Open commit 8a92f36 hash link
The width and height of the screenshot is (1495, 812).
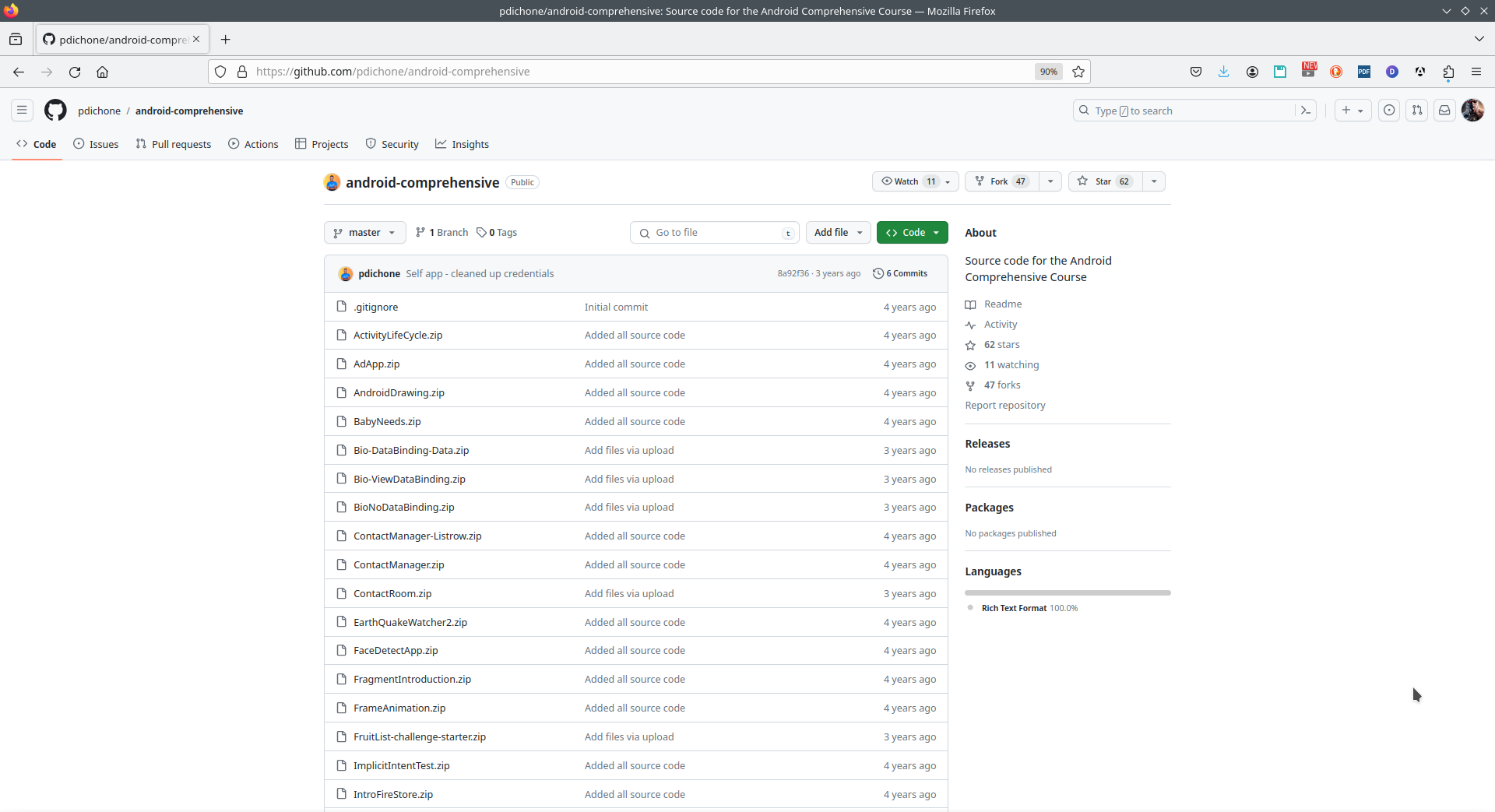[793, 274]
